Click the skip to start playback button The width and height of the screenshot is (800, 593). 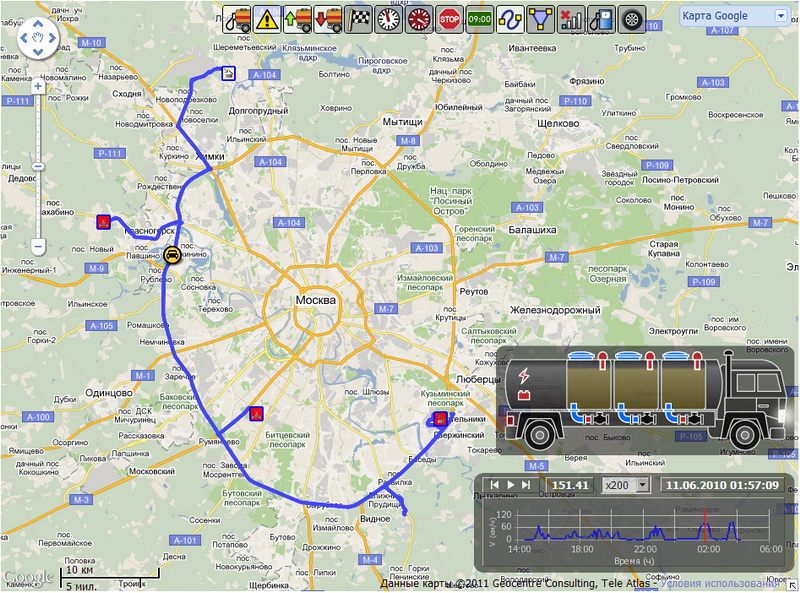coord(494,485)
